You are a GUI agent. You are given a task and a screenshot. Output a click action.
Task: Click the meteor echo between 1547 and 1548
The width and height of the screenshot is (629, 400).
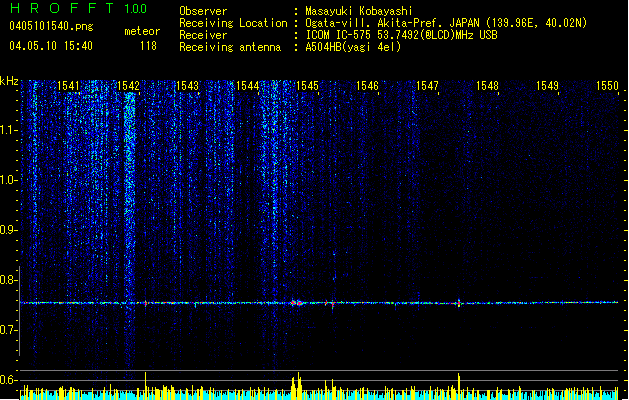[459, 303]
